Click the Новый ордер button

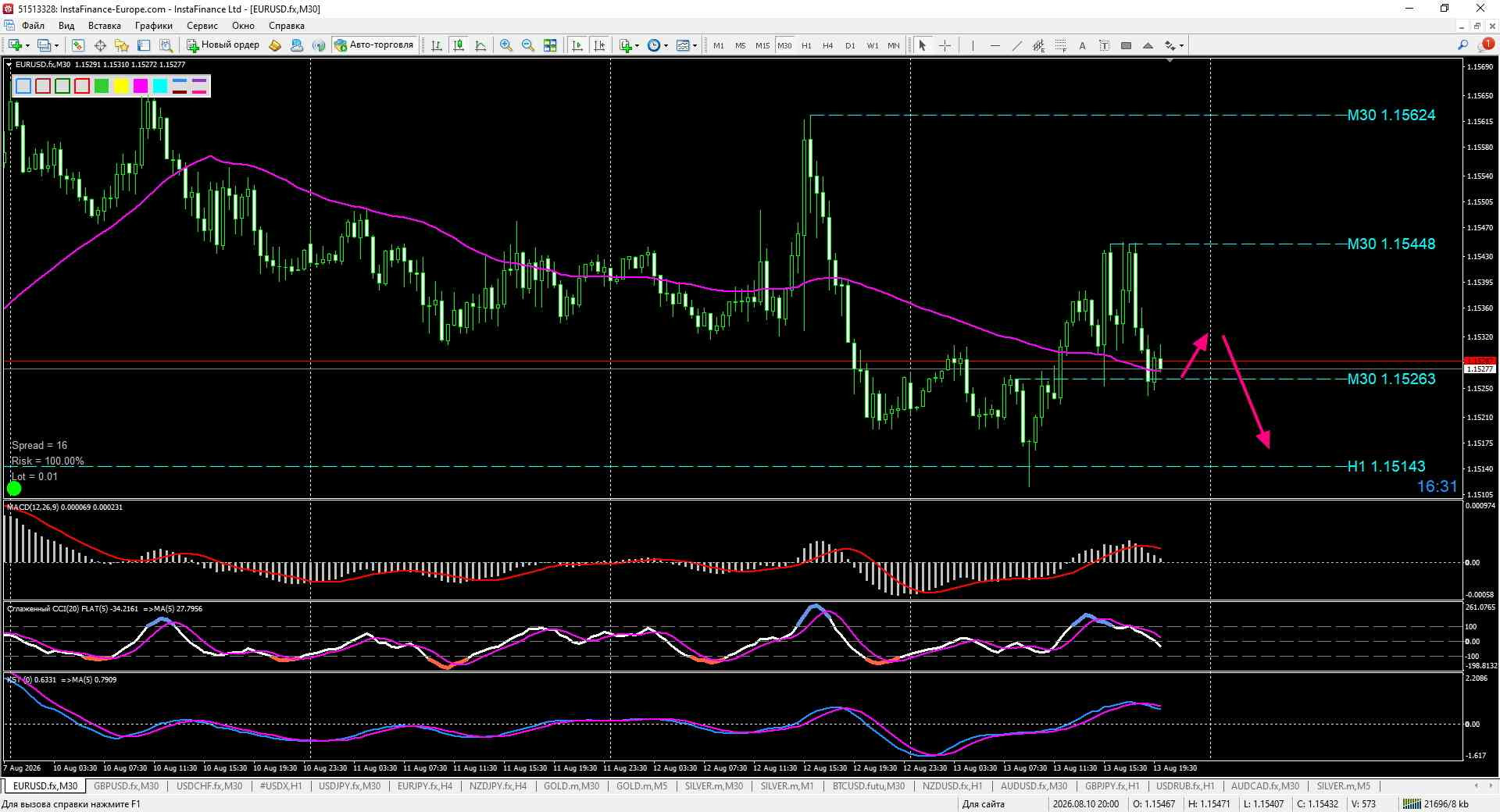click(223, 45)
